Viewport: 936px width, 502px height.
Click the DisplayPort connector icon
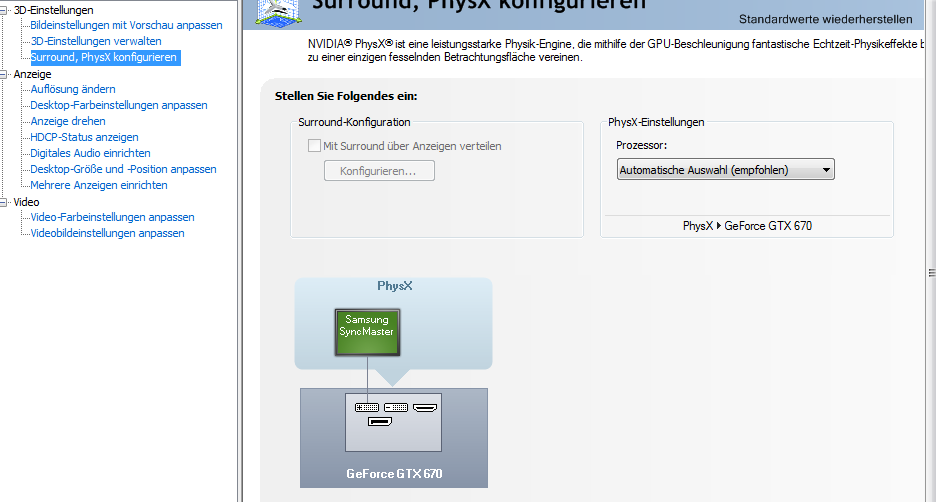(380, 421)
